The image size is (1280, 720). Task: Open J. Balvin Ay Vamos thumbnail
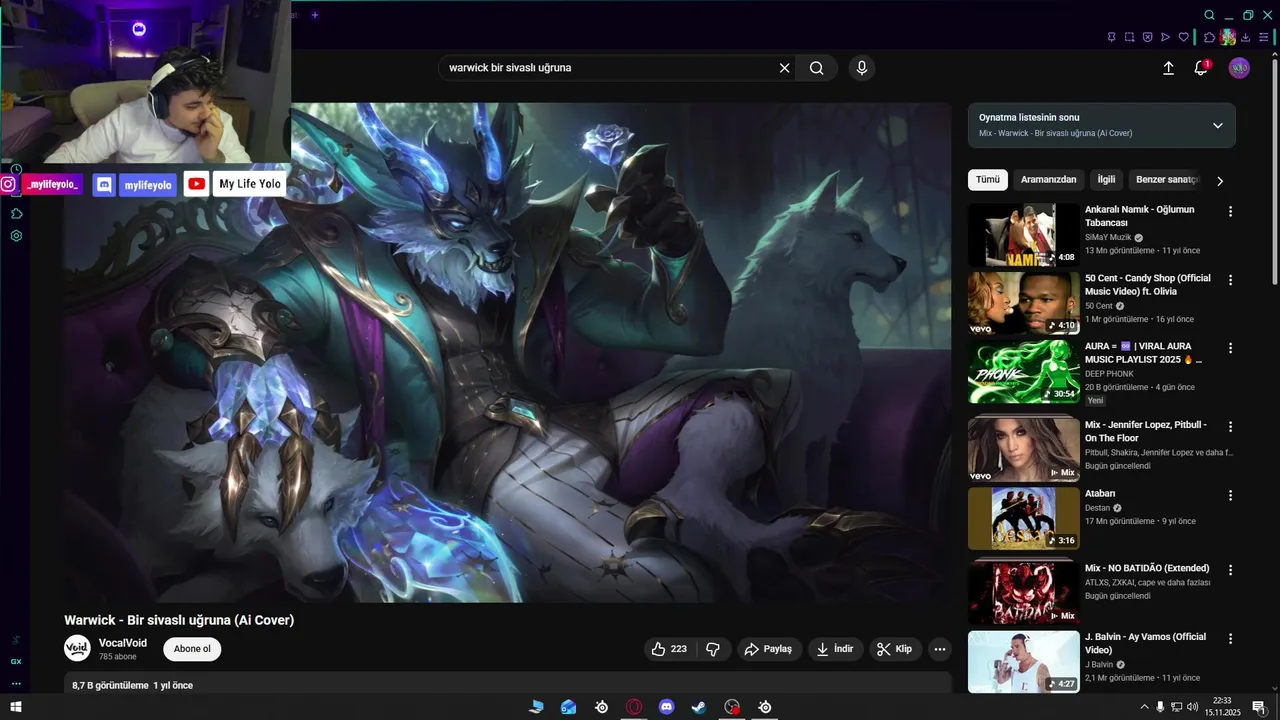[1024, 661]
